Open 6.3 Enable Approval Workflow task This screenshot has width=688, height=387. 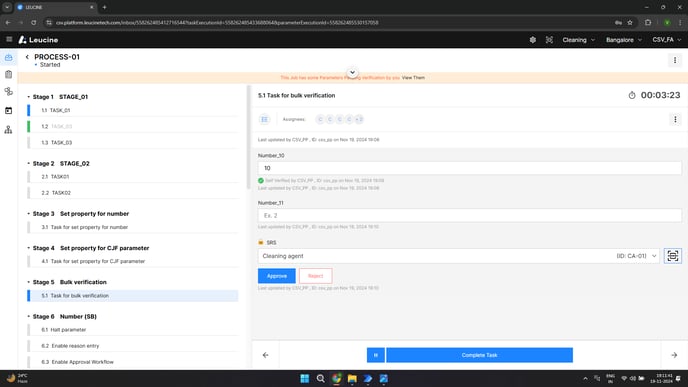point(133,362)
